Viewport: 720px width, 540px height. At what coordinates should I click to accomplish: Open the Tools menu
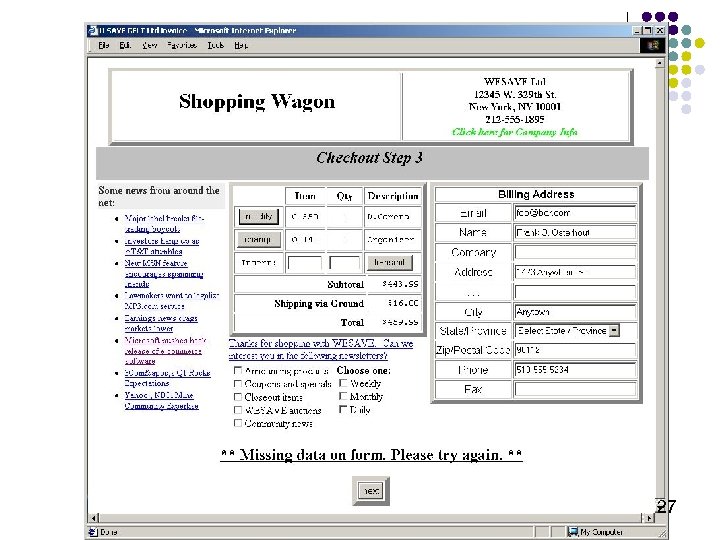pos(215,45)
